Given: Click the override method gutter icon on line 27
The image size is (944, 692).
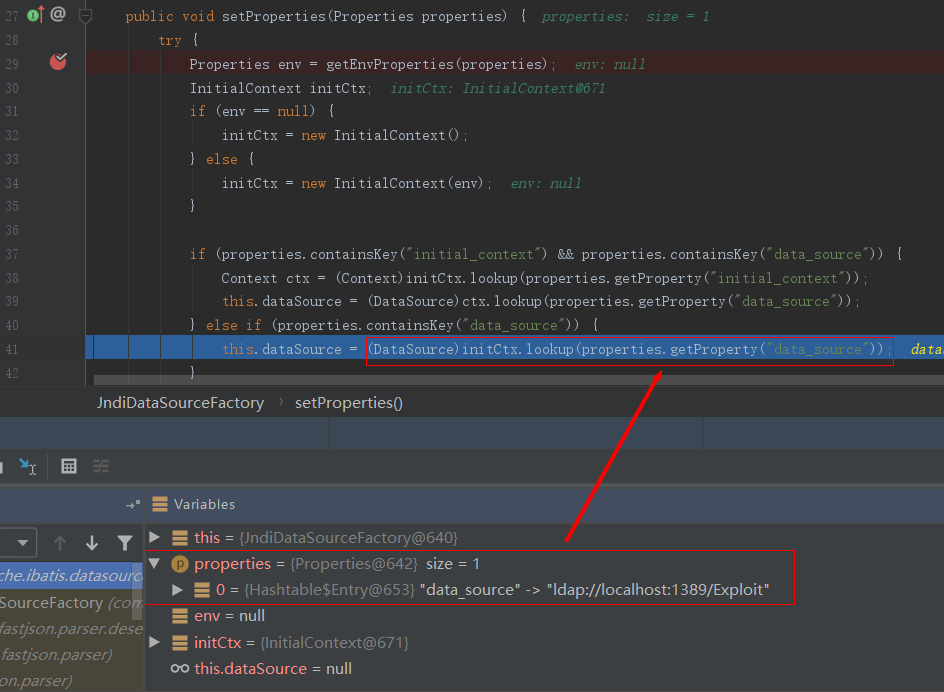Looking at the screenshot, I should click(36, 14).
